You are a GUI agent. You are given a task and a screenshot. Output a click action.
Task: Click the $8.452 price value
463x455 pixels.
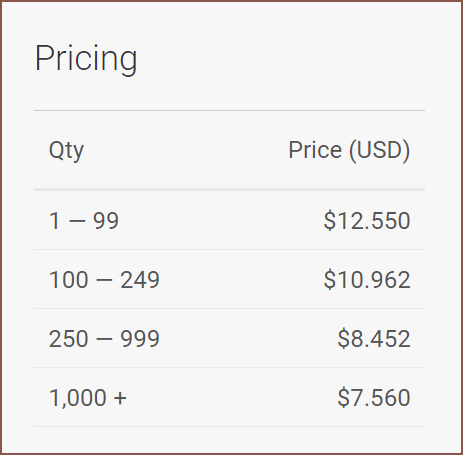pos(374,339)
